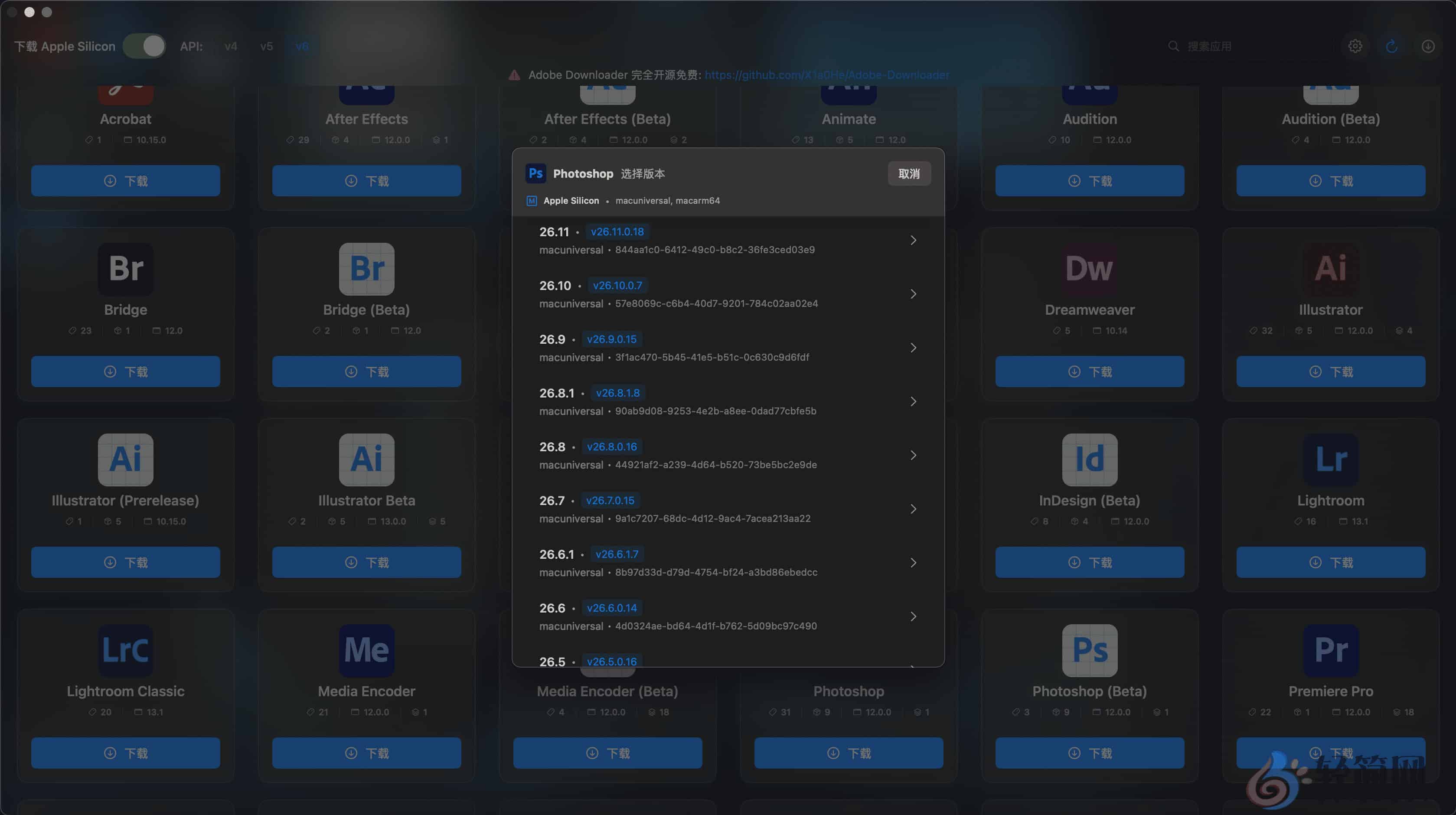The image size is (1456, 815).
Task: Click the Premiere Pro Pr icon
Action: [1331, 651]
